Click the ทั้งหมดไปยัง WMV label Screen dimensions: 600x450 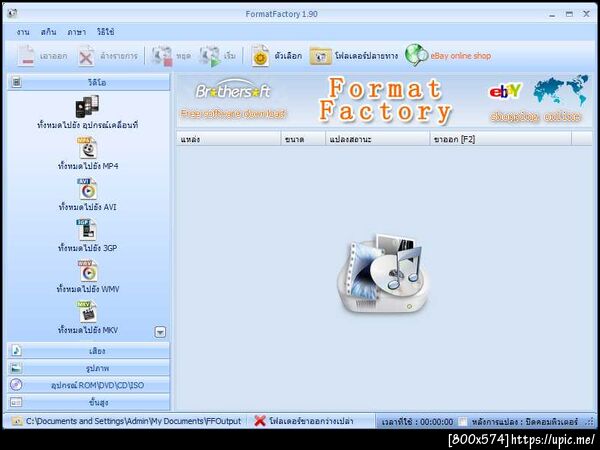tap(88, 289)
